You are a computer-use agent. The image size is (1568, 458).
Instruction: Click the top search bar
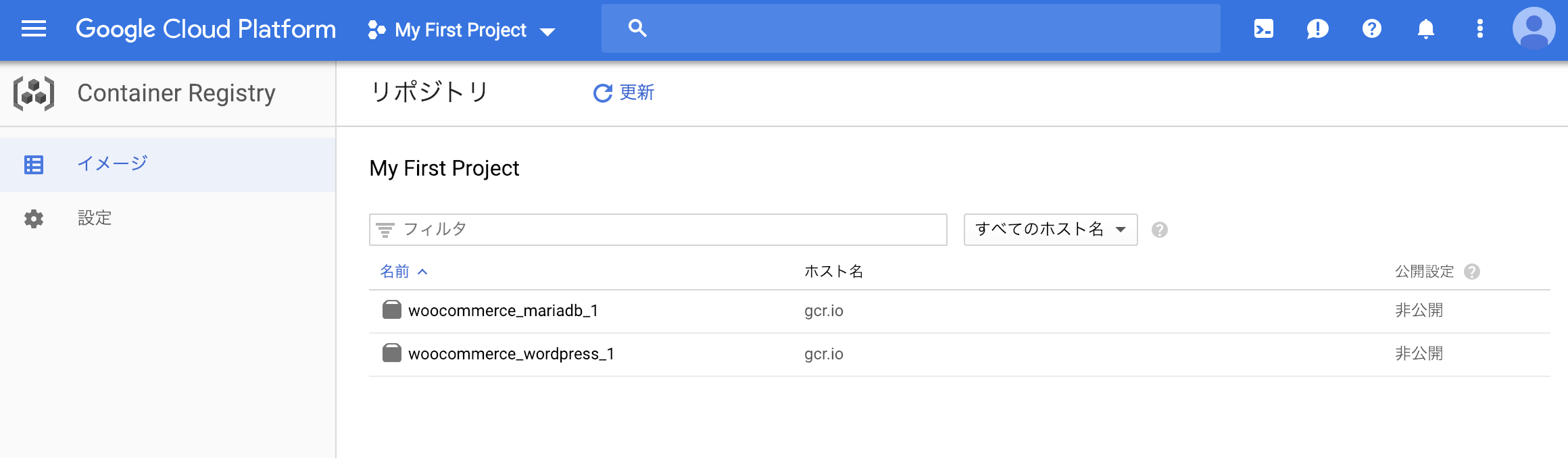coord(910,29)
